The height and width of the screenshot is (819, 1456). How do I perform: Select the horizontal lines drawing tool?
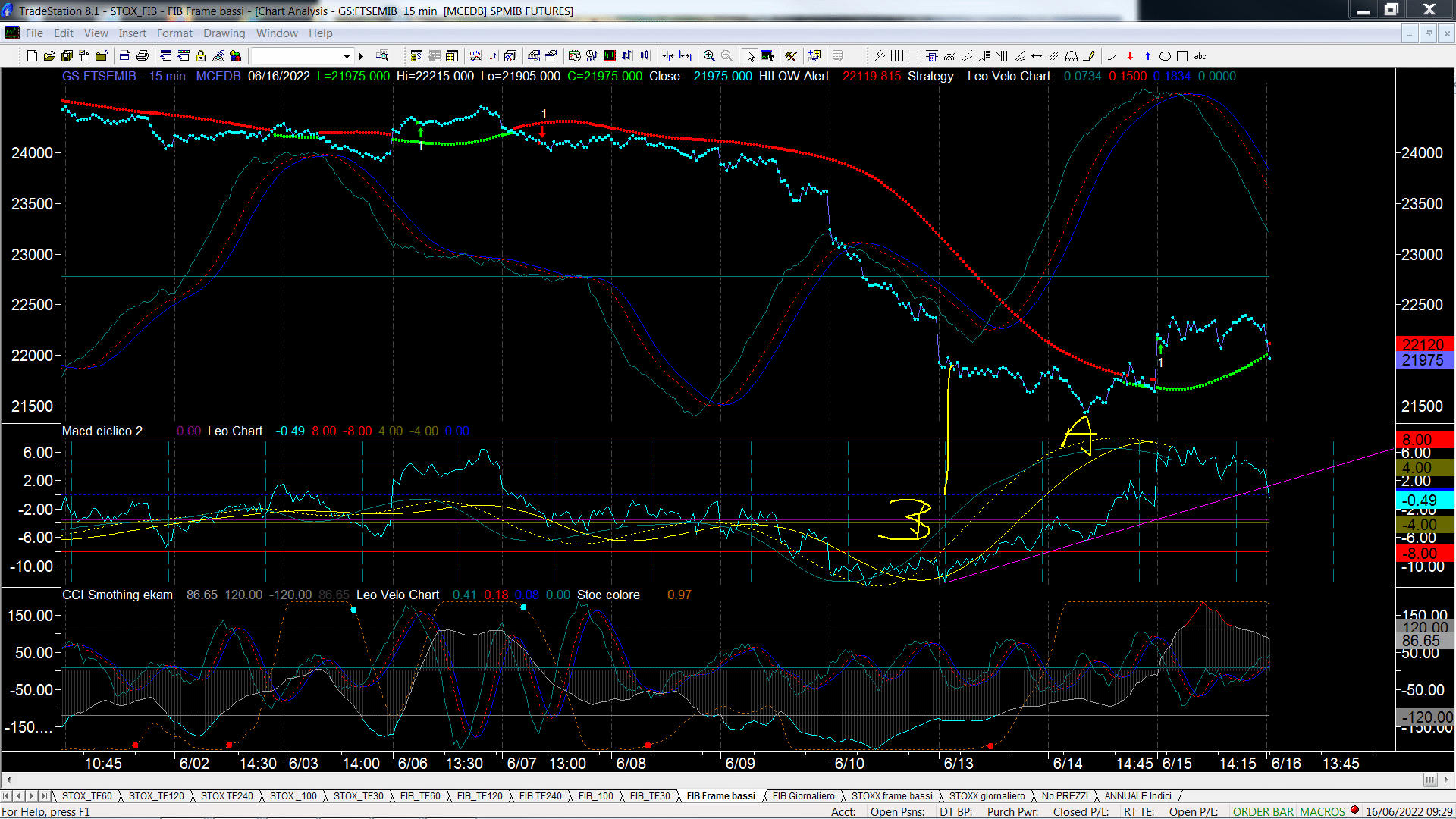pyautogui.click(x=915, y=56)
